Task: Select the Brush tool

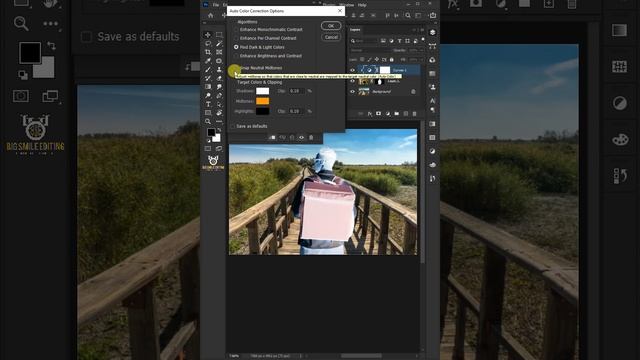Action: [x=208, y=69]
